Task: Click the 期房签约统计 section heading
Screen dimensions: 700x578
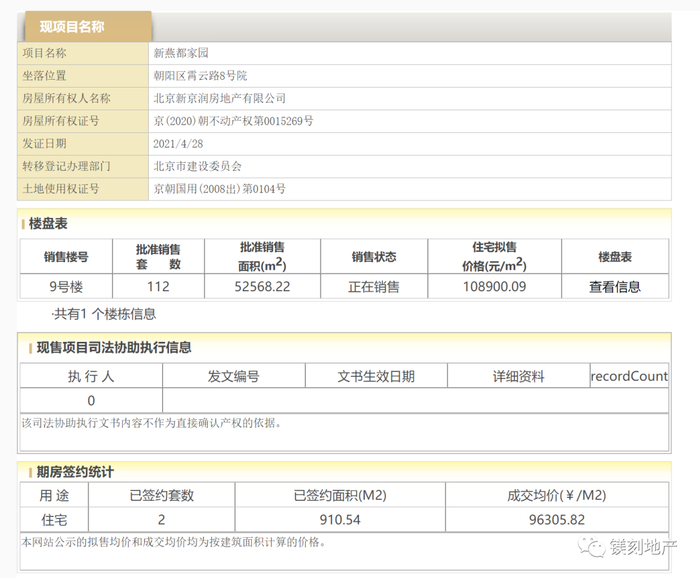Action: [75, 471]
